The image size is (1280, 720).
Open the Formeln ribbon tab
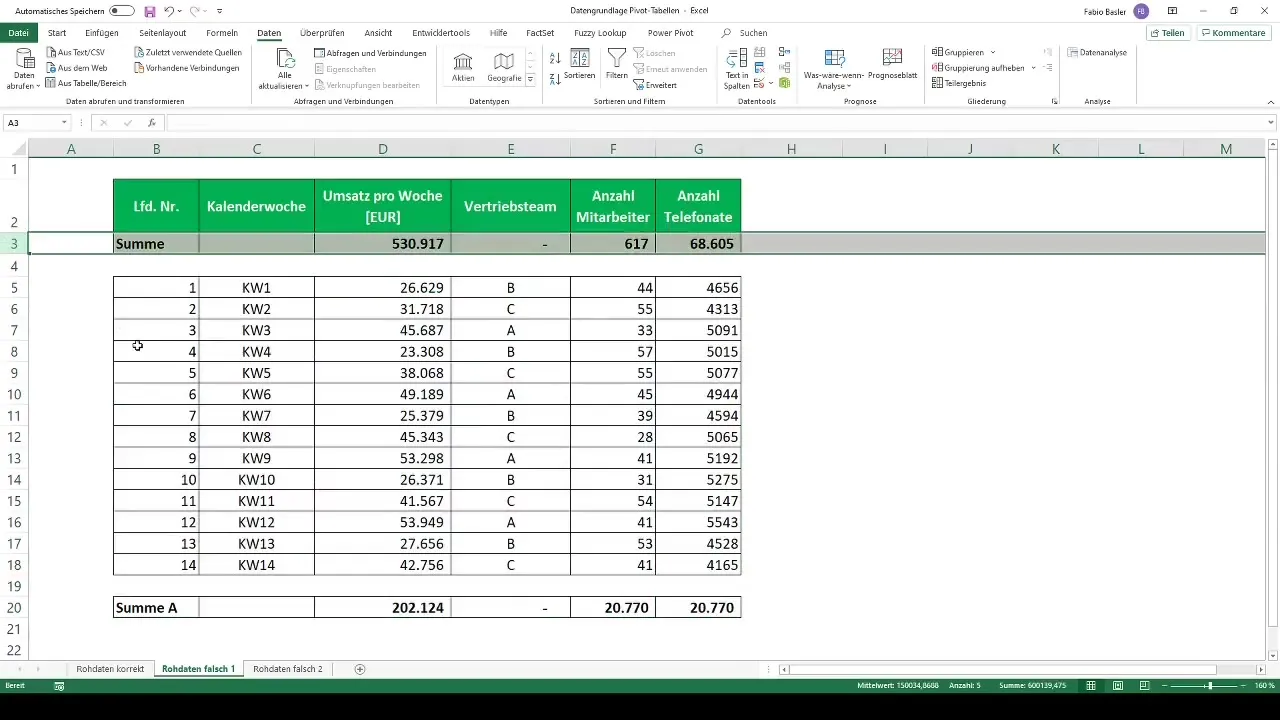pyautogui.click(x=222, y=33)
